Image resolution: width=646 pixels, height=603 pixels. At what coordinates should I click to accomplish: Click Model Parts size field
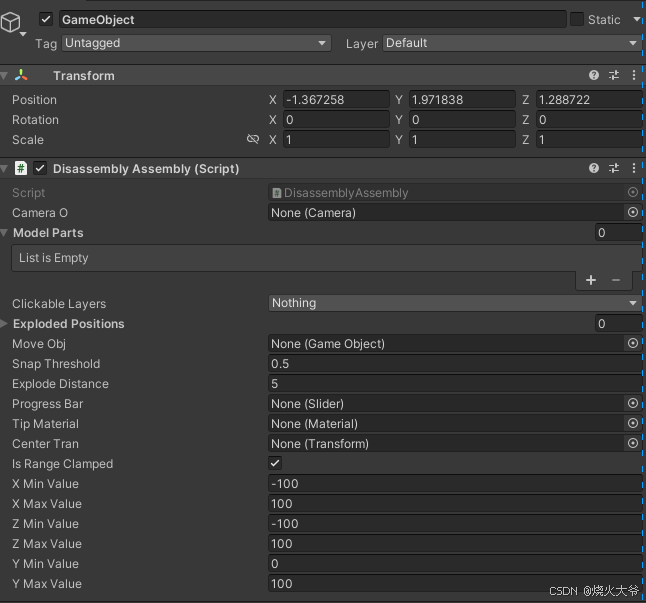pos(618,233)
